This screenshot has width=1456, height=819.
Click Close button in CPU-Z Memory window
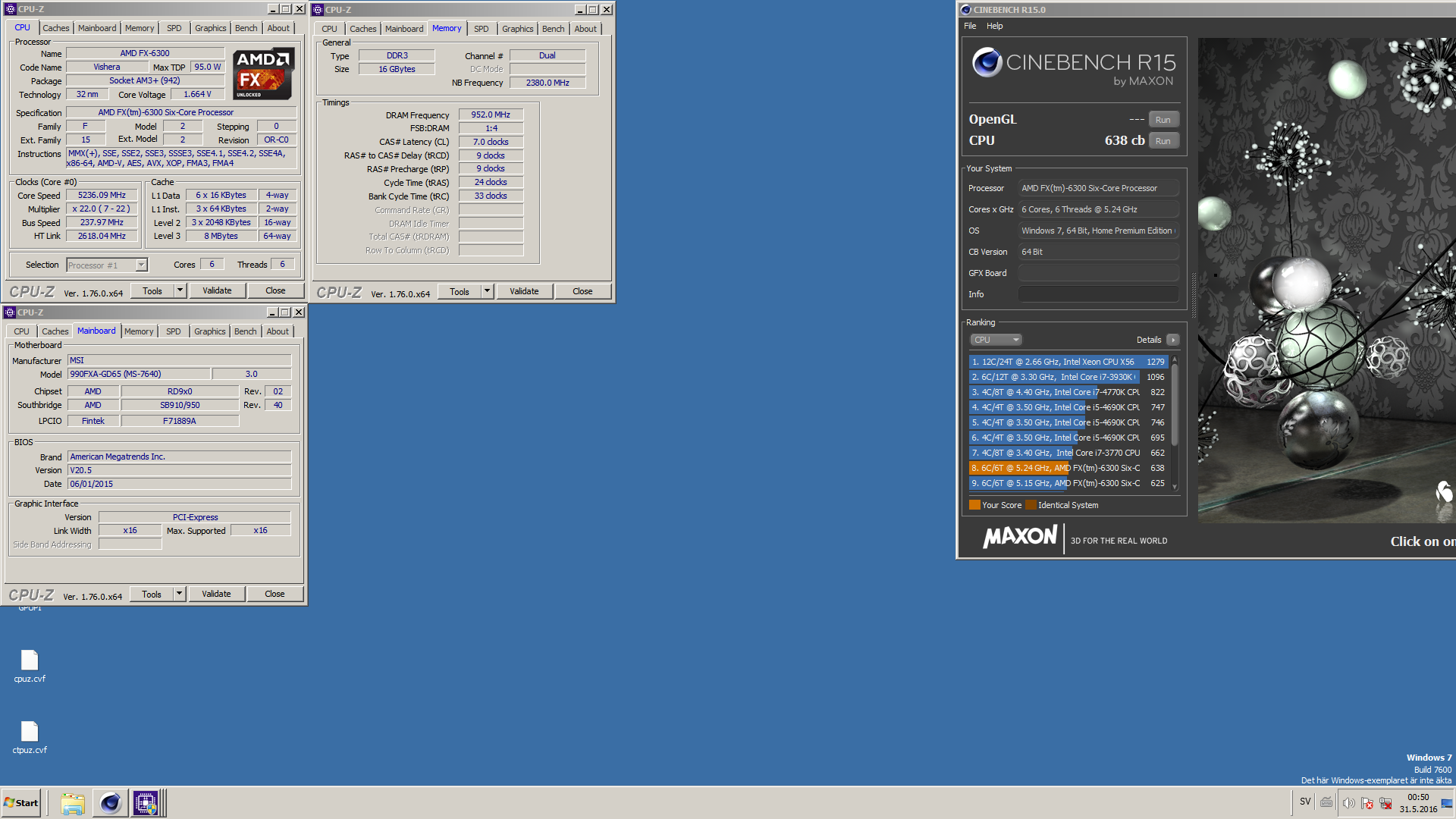(x=582, y=291)
